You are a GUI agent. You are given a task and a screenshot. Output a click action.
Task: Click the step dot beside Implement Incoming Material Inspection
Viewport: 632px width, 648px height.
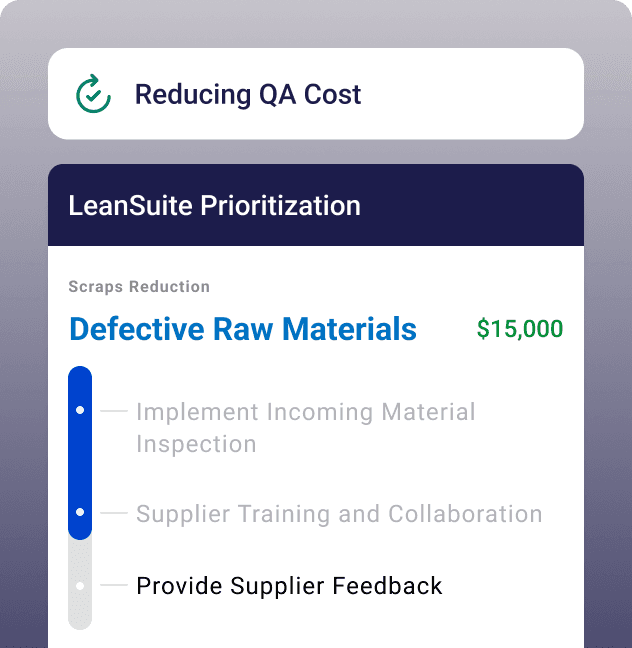(80, 410)
